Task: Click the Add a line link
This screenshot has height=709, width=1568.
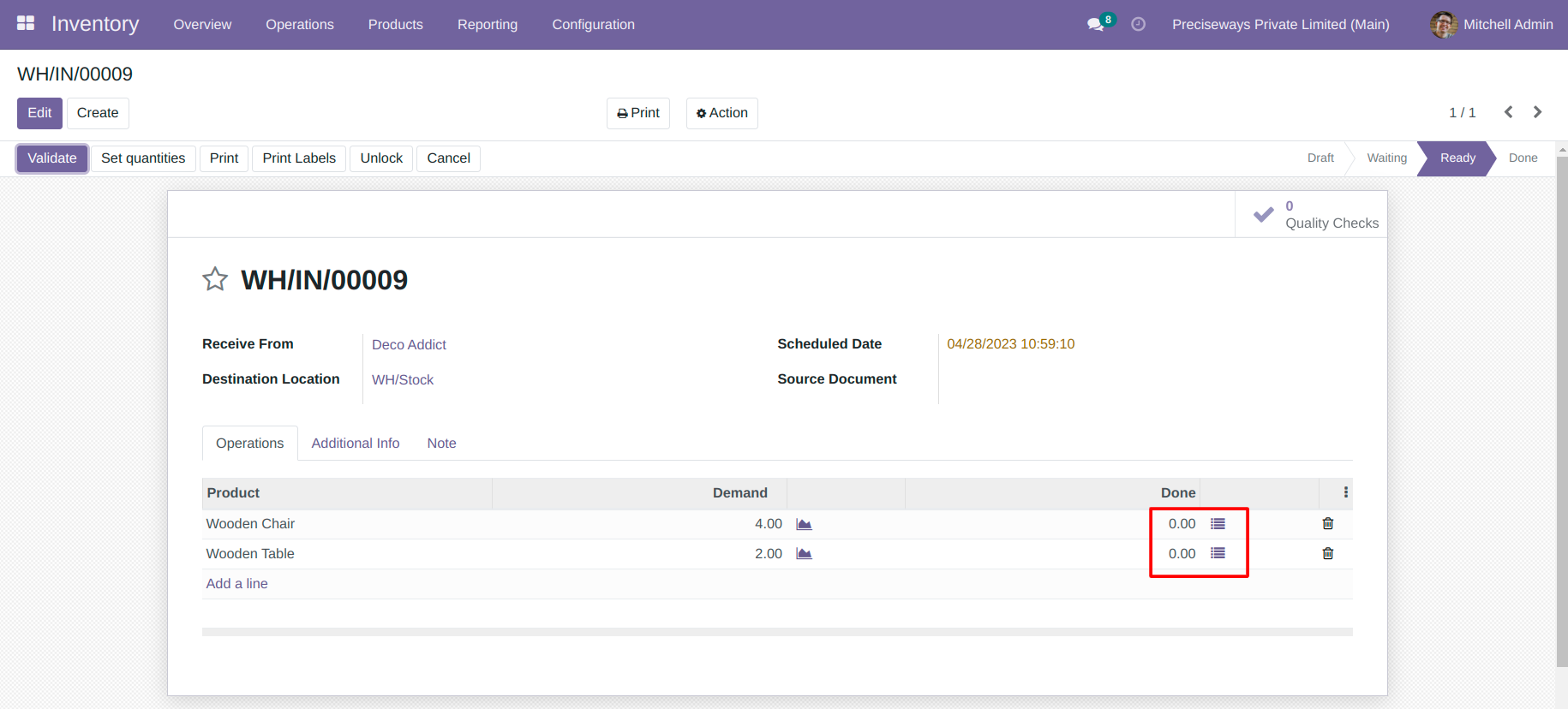Action: (x=237, y=584)
